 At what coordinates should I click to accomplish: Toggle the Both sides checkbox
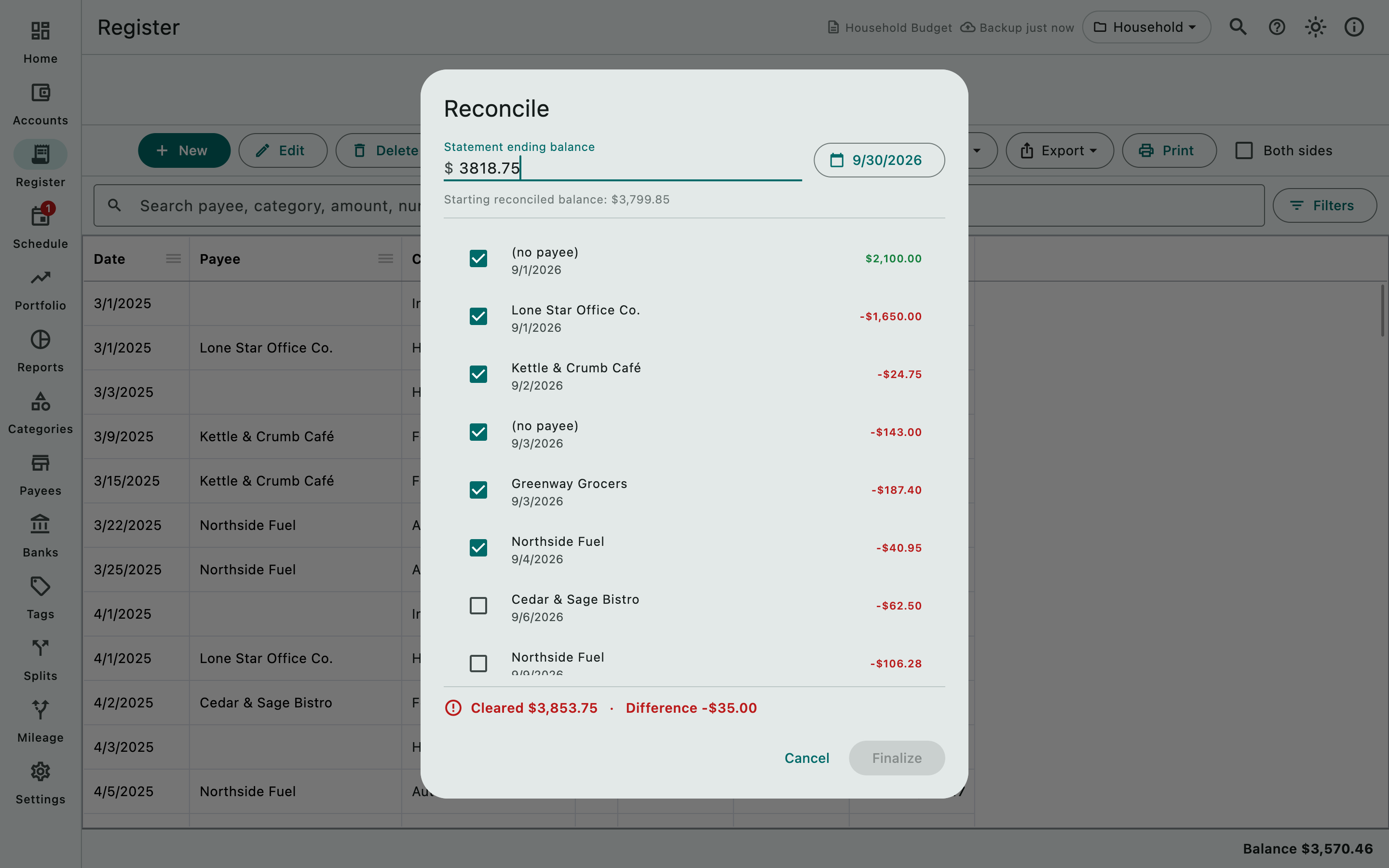1244,150
